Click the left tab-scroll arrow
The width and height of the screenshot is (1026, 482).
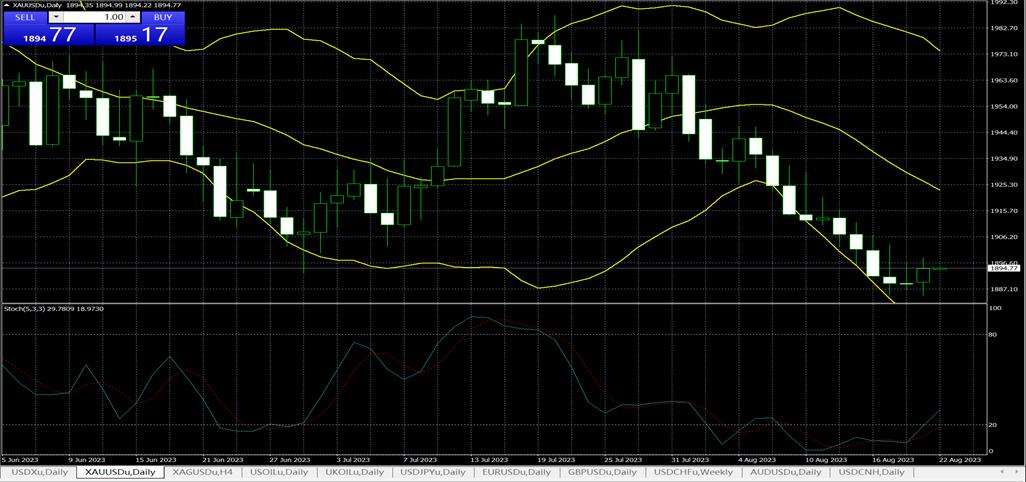point(1004,472)
